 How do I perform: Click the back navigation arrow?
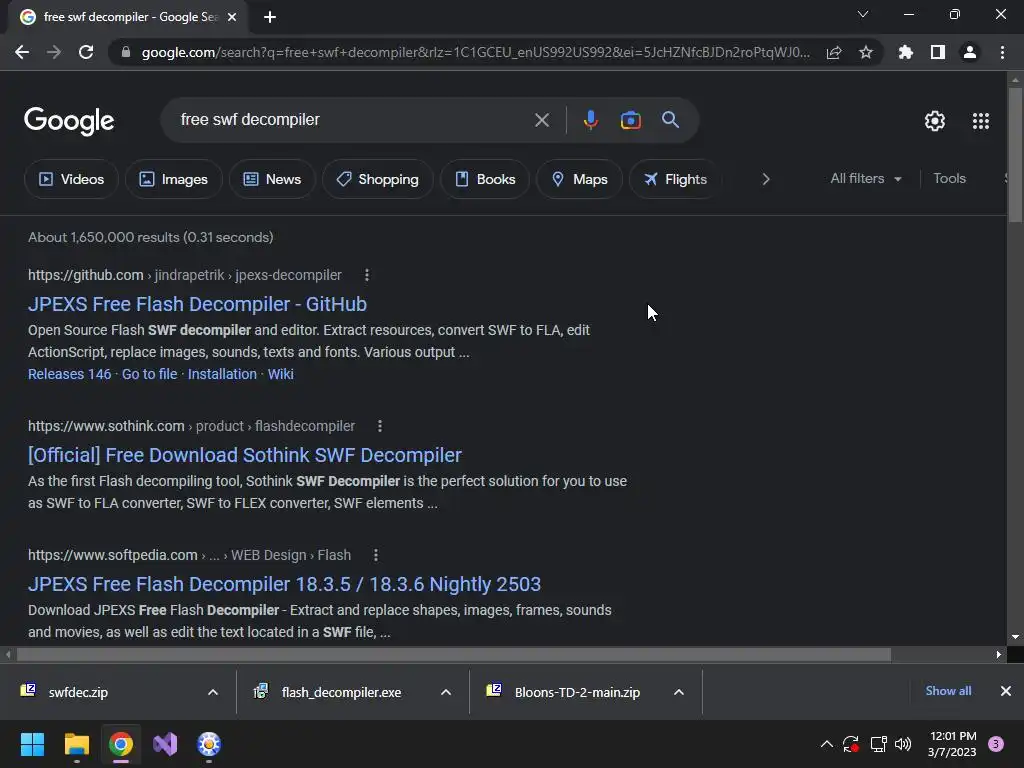click(x=22, y=52)
